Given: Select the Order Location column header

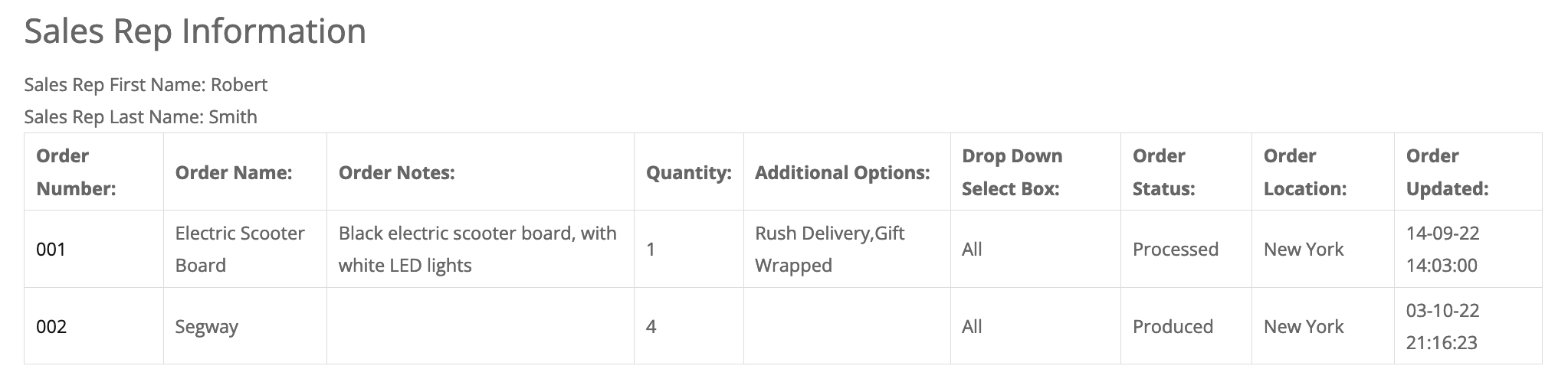Looking at the screenshot, I should [1305, 172].
